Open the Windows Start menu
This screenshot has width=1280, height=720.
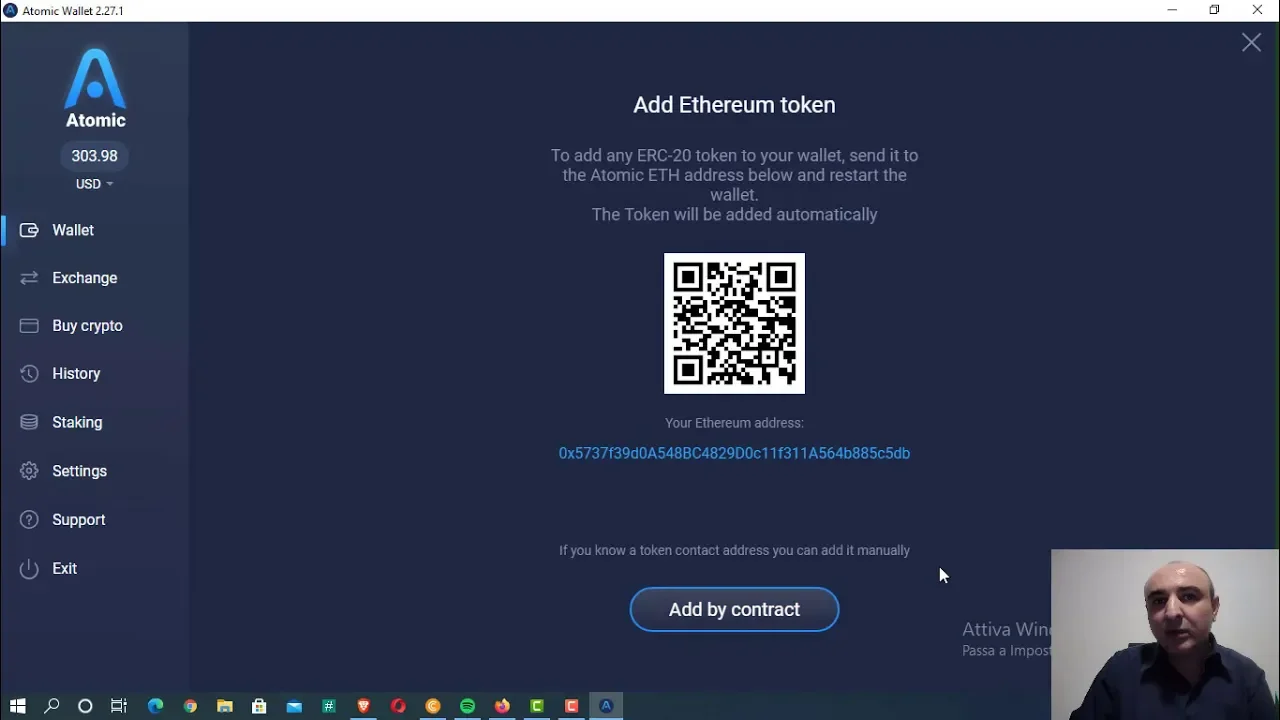pos(17,706)
